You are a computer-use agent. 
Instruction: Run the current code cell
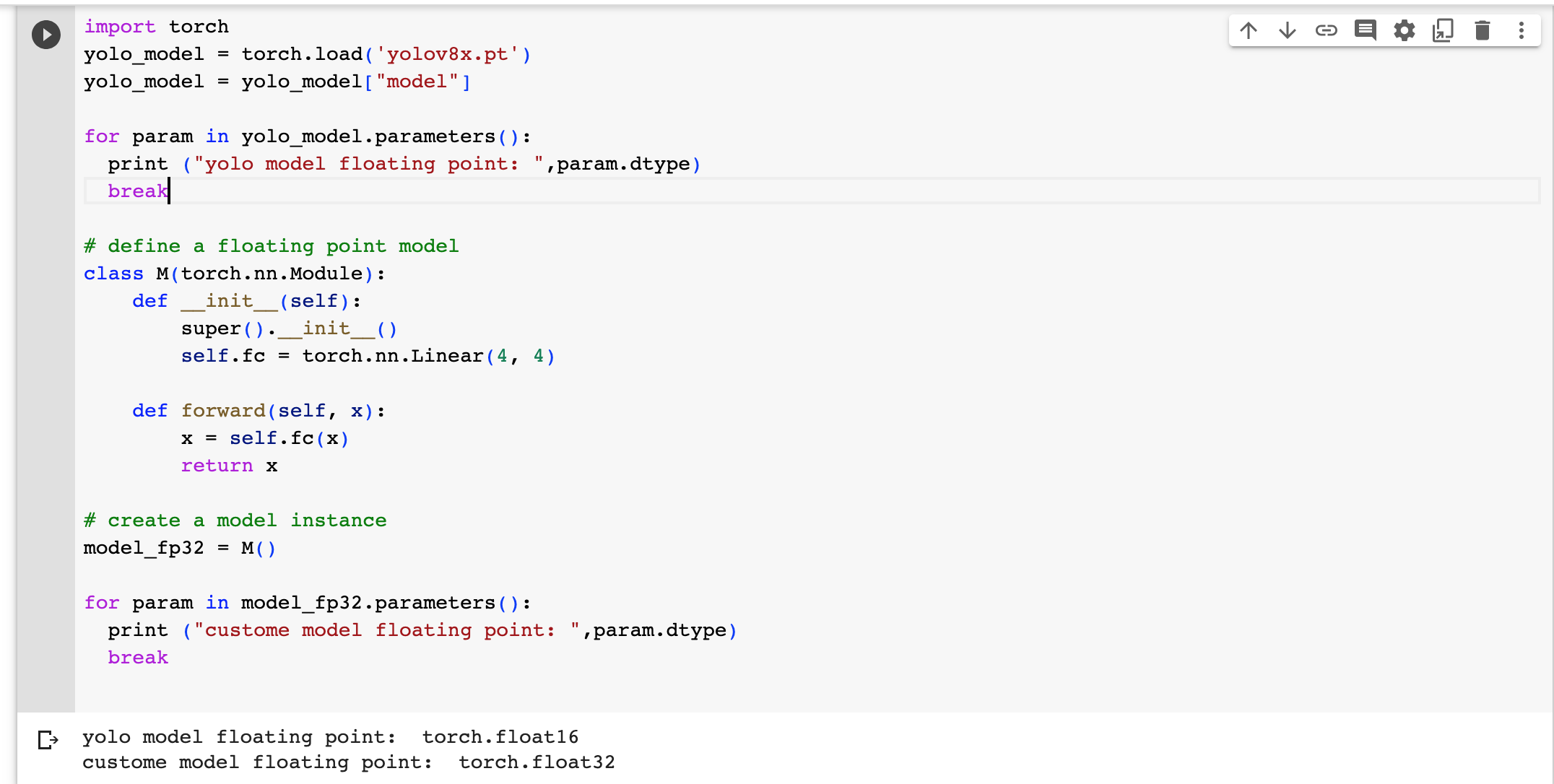pos(45,34)
